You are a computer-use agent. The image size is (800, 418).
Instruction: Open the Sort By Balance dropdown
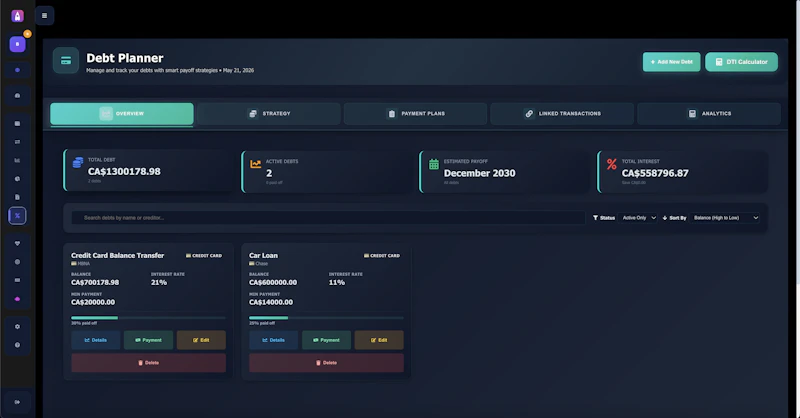pos(724,218)
